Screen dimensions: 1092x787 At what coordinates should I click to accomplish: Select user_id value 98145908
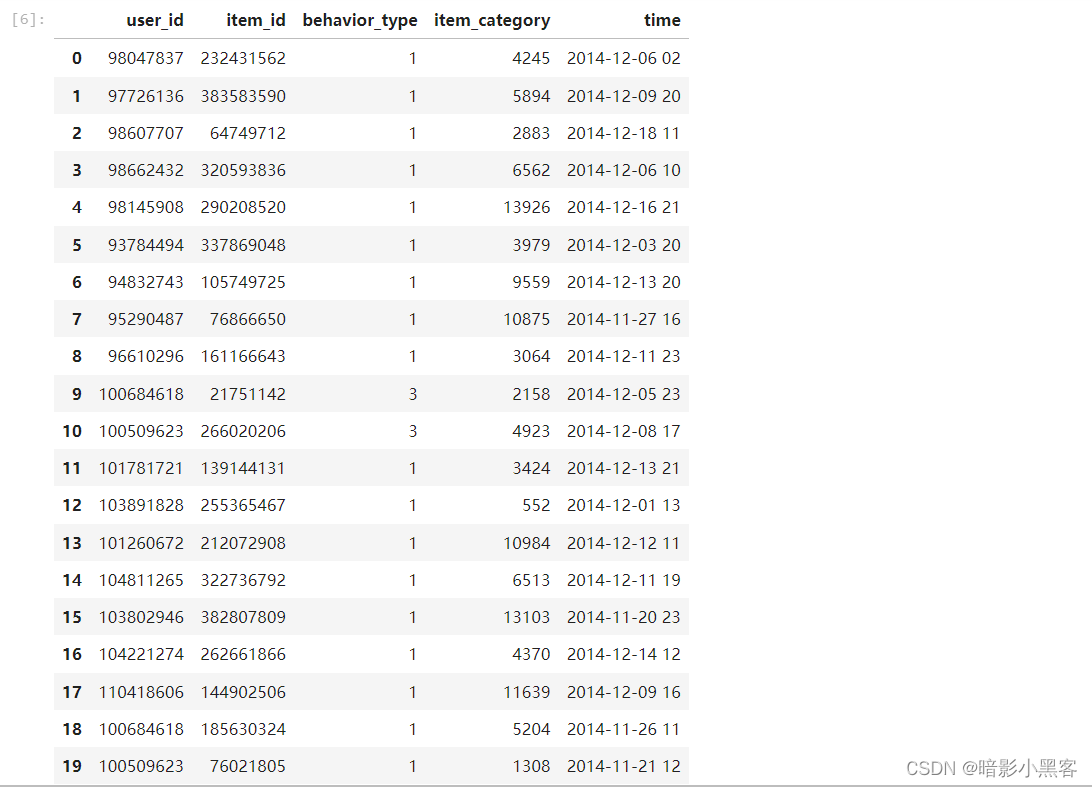[146, 207]
